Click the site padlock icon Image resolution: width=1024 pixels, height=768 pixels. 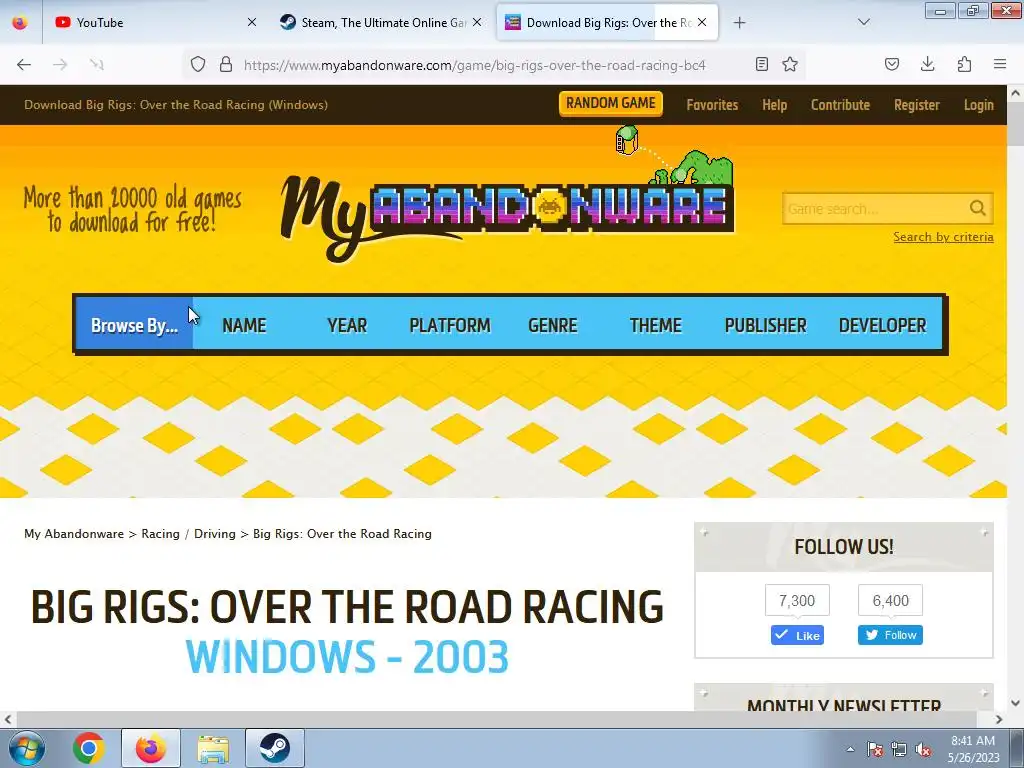tap(226, 64)
